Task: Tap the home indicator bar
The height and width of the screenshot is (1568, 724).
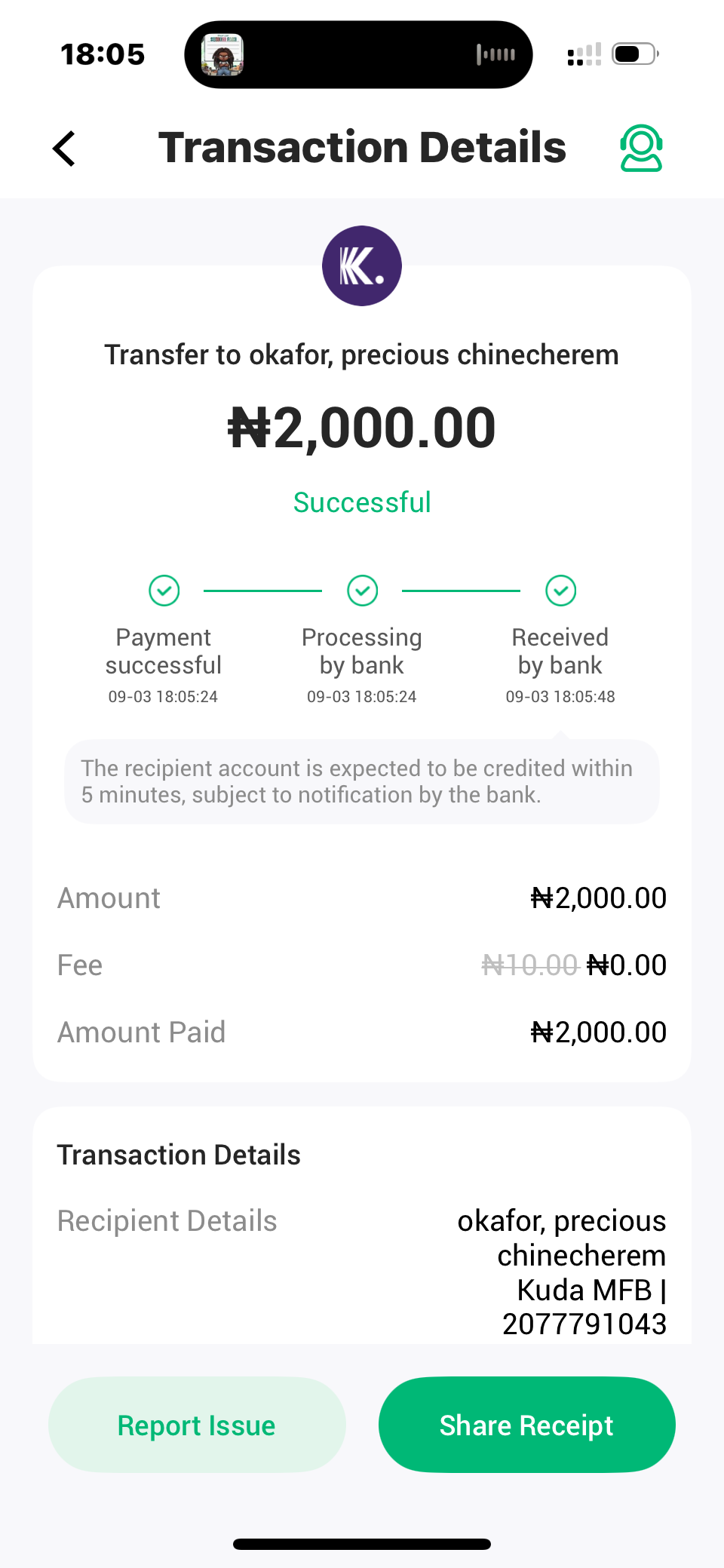Action: (x=362, y=1544)
